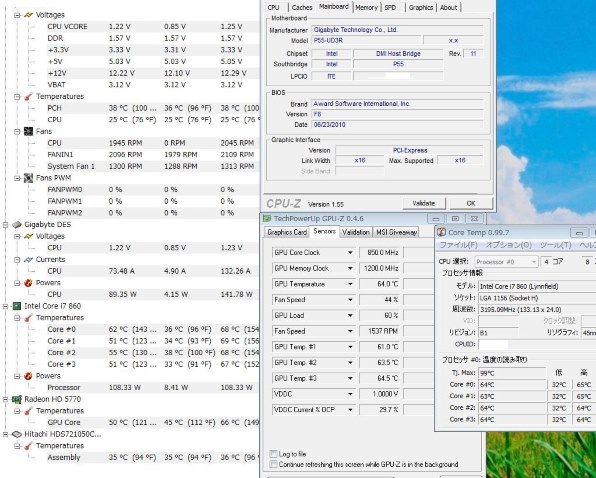Click the lightning icon beside the topmost Voltages node

(x=28, y=15)
